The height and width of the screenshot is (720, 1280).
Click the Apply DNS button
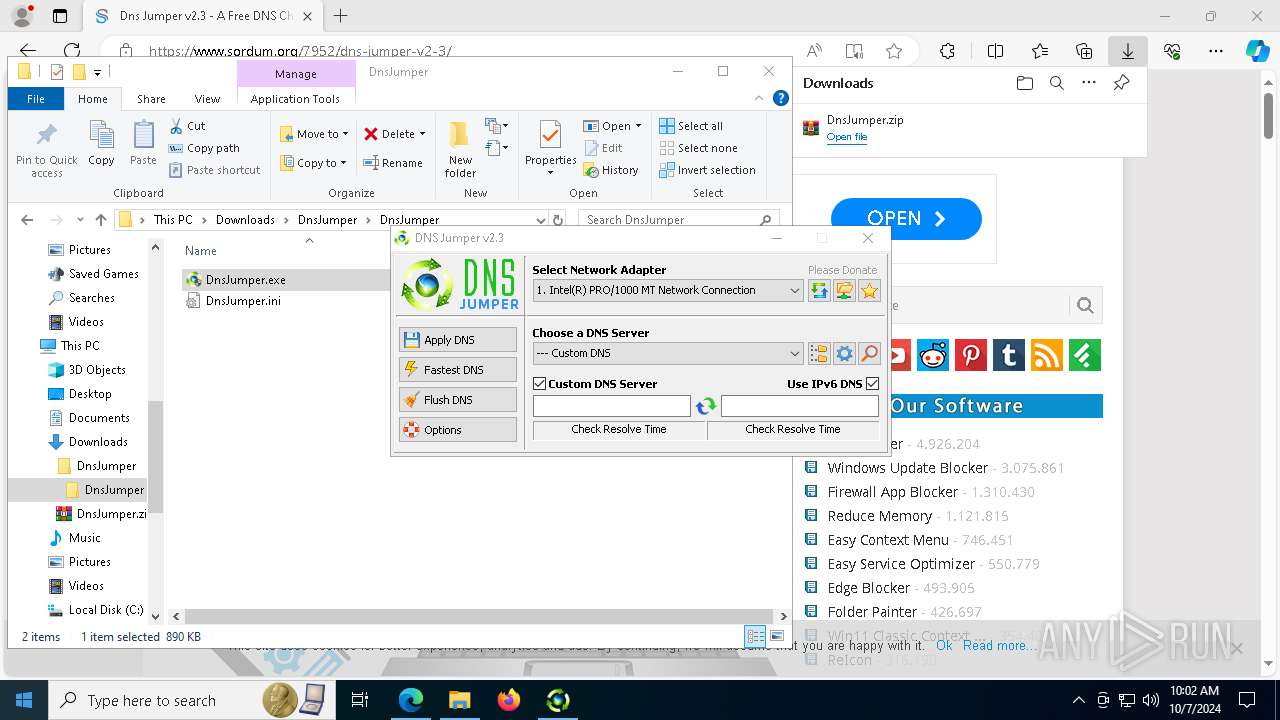click(457, 340)
